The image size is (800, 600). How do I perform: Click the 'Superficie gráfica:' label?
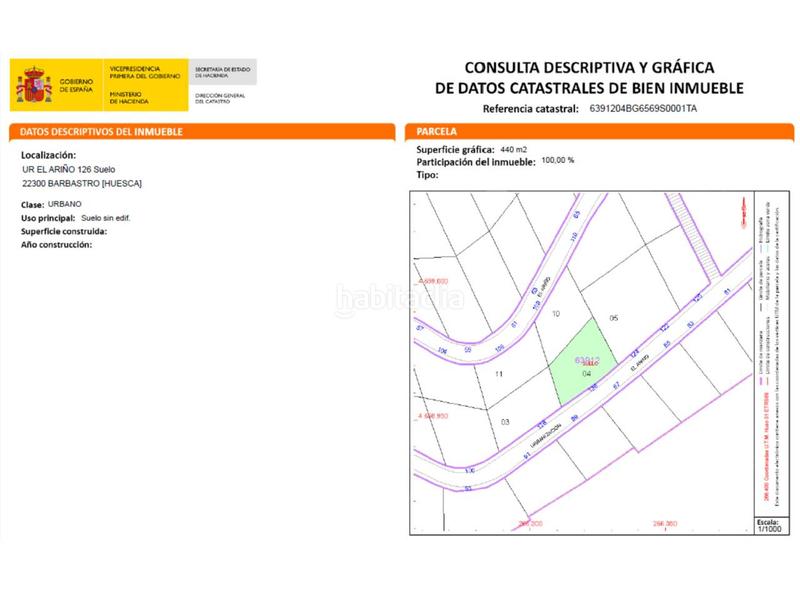[x=455, y=149]
